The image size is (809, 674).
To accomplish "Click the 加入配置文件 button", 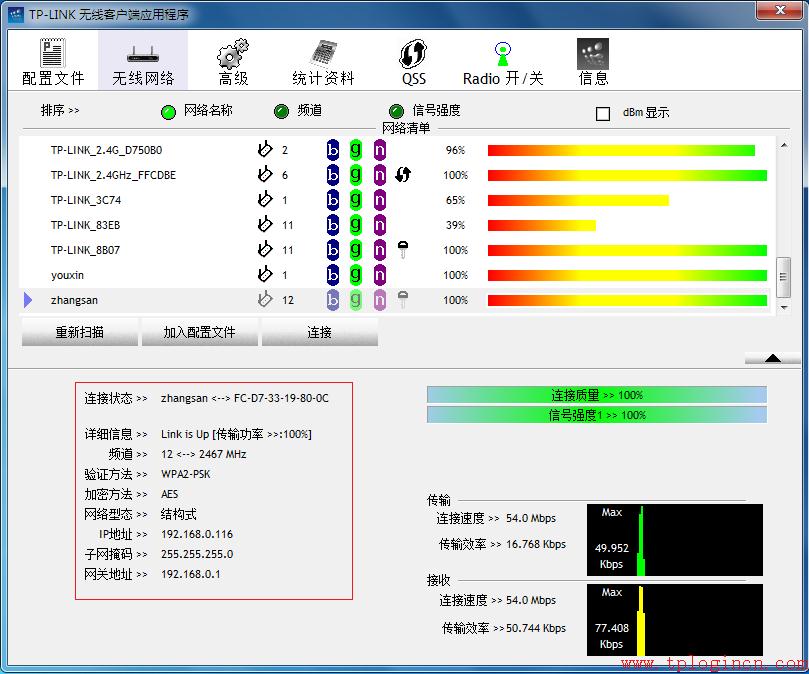I will click(x=199, y=332).
